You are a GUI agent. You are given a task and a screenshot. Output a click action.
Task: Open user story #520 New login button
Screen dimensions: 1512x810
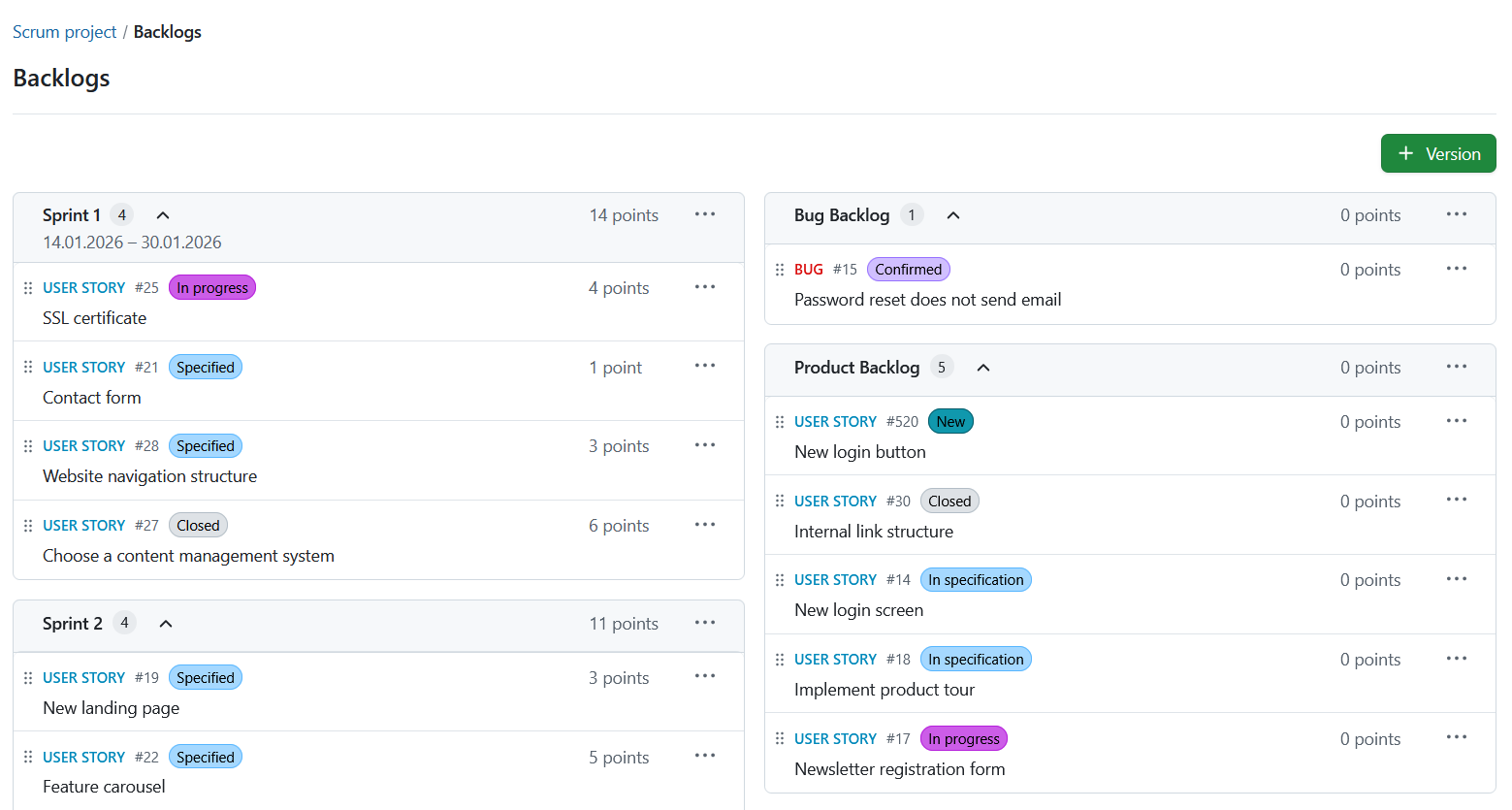836,421
